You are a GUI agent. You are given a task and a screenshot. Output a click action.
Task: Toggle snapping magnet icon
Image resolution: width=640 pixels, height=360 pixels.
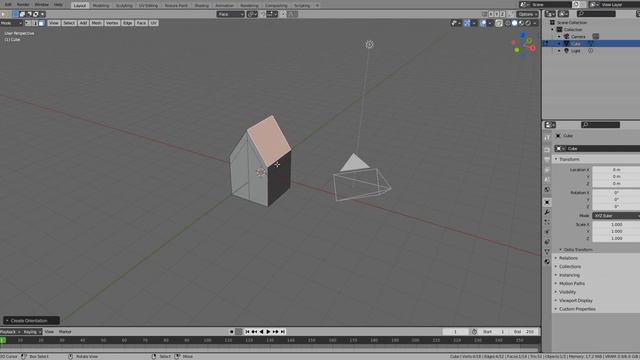[262, 14]
